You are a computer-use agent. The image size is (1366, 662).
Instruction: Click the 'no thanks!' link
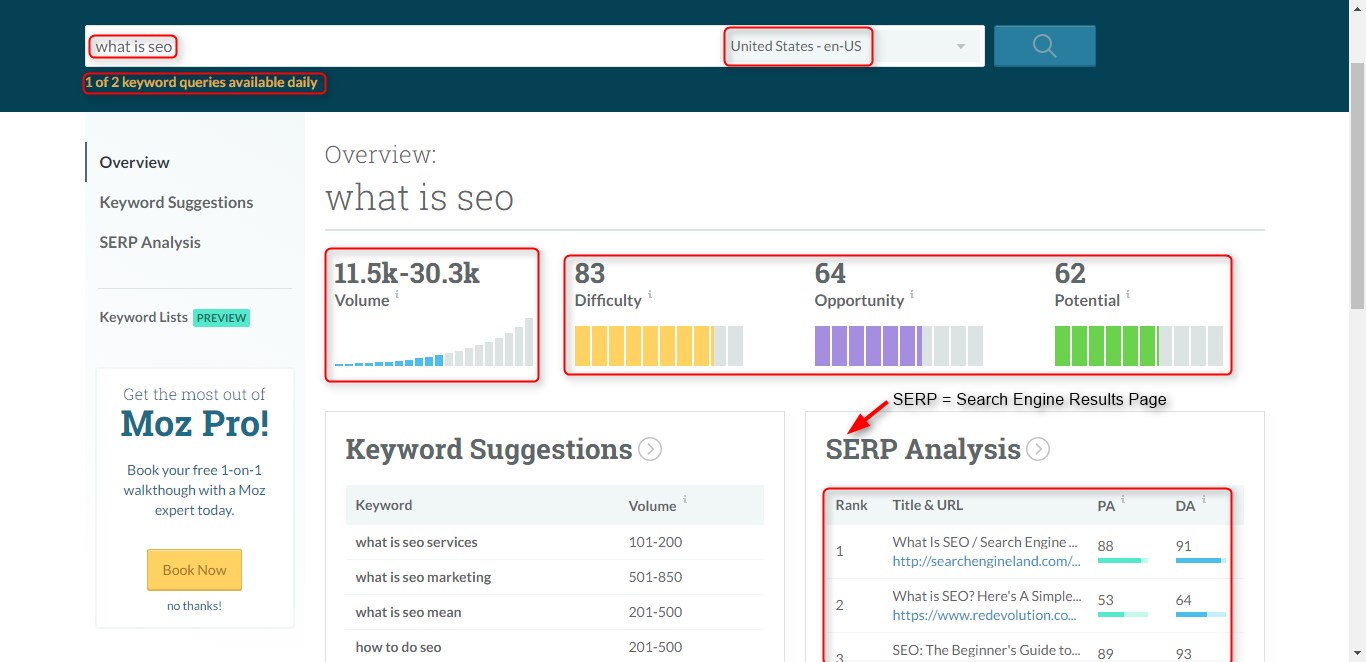tap(194, 605)
